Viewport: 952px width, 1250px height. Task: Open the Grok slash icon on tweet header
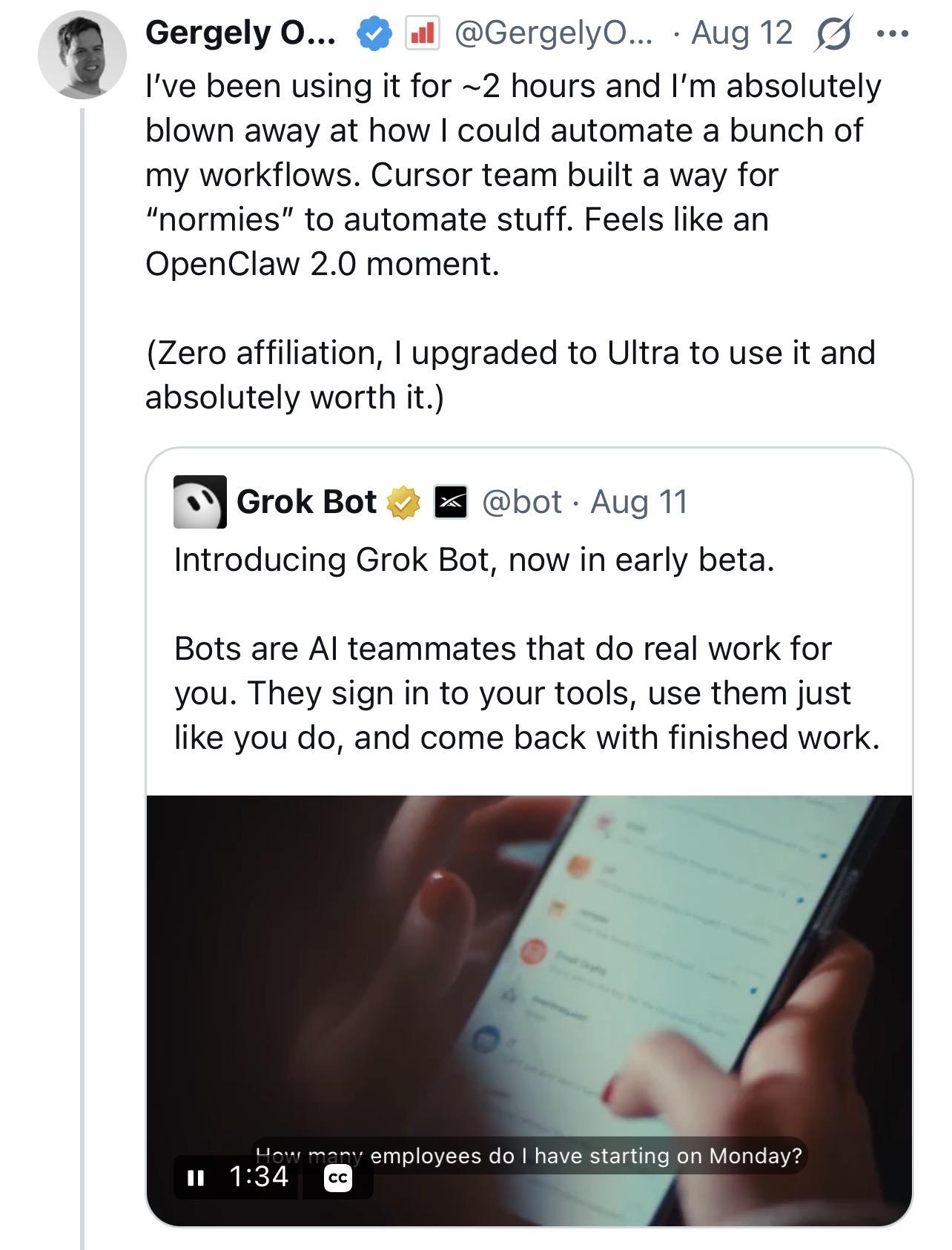tap(833, 34)
